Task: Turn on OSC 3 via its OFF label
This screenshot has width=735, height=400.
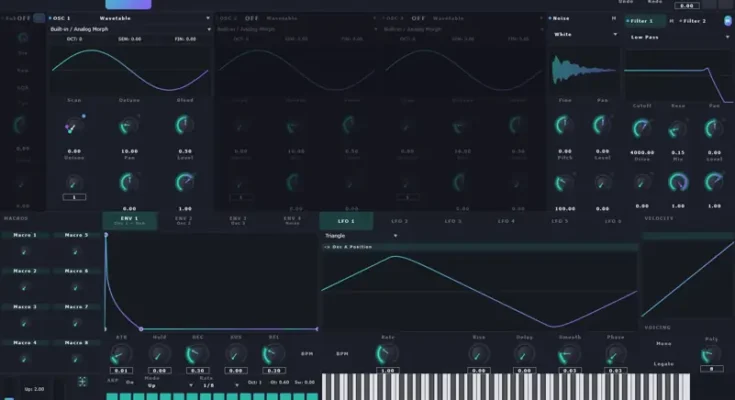Action: coord(418,18)
